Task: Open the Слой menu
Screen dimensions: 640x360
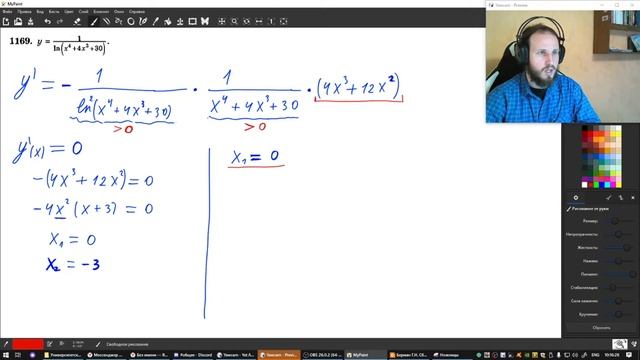Action: click(84, 12)
